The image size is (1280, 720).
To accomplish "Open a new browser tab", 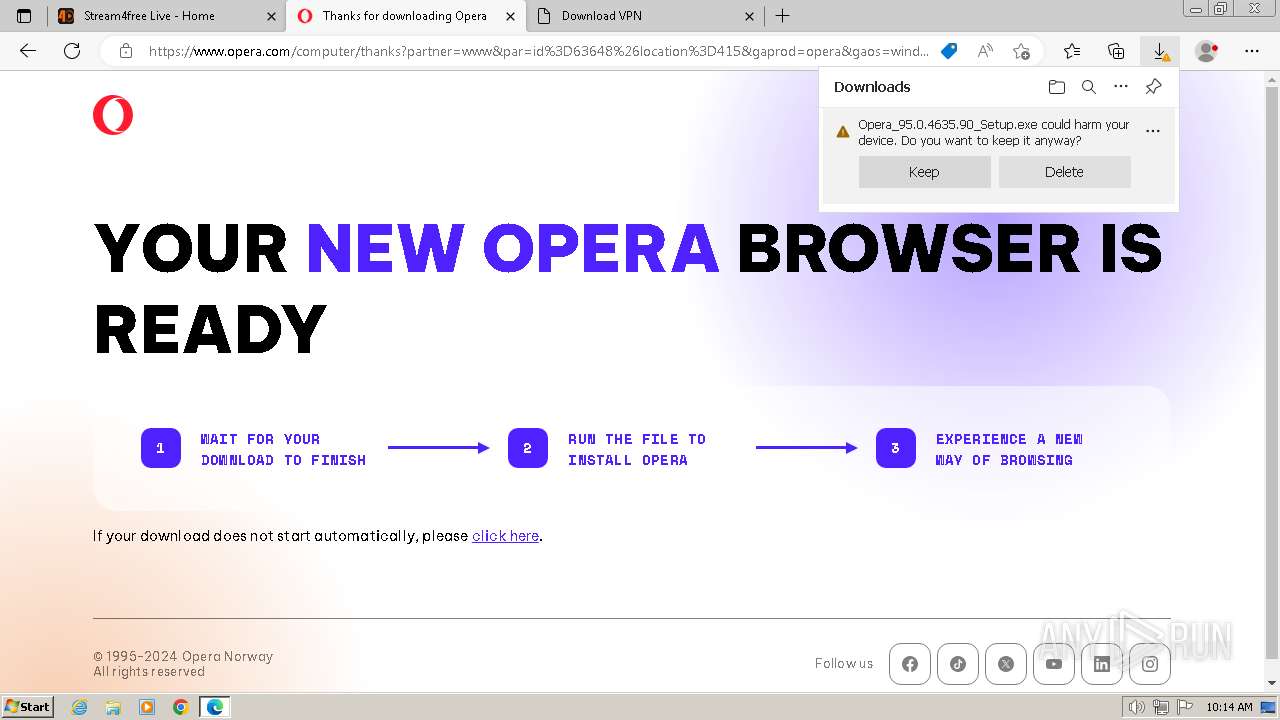I will [x=783, y=16].
